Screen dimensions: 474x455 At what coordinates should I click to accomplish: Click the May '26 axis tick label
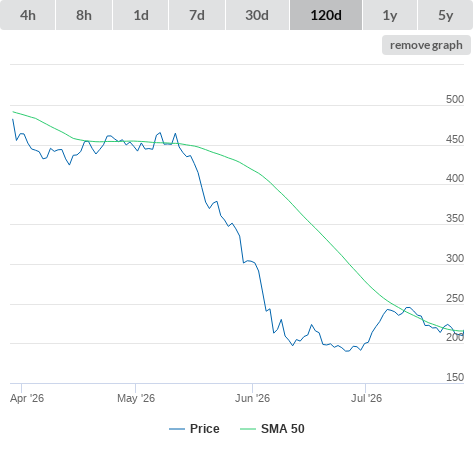coord(136,398)
